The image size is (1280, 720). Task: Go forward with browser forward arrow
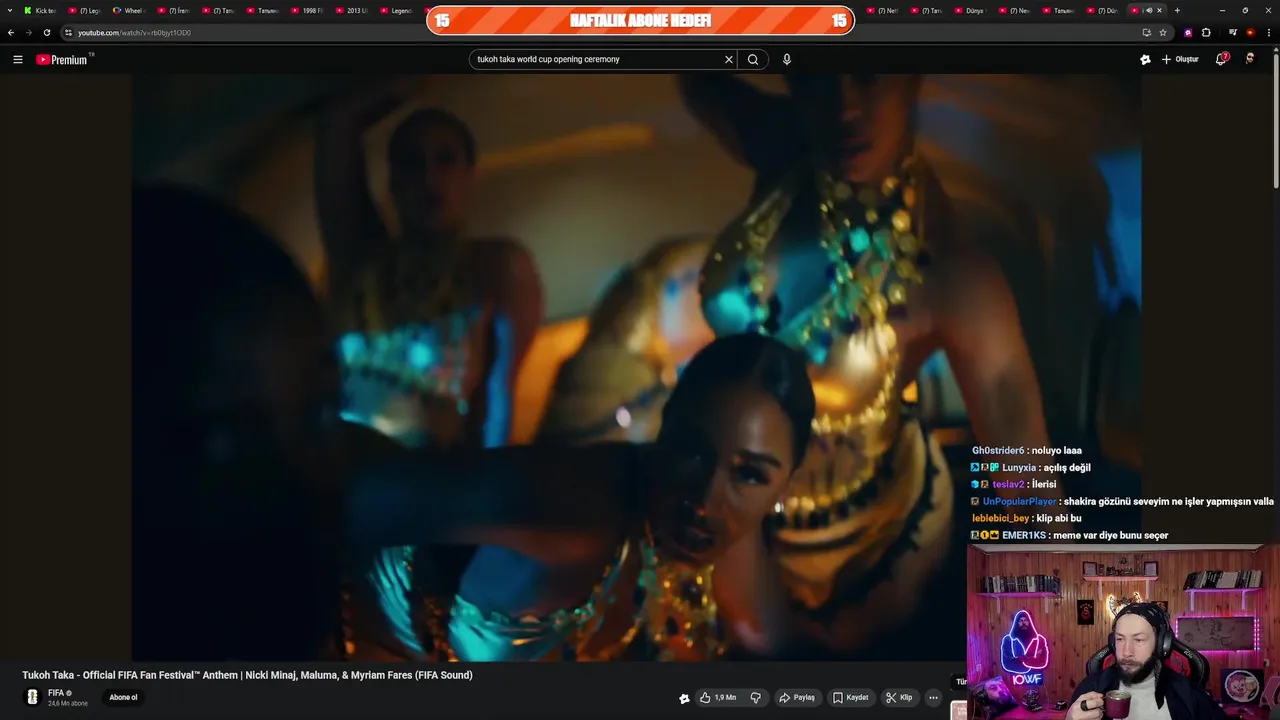(28, 32)
